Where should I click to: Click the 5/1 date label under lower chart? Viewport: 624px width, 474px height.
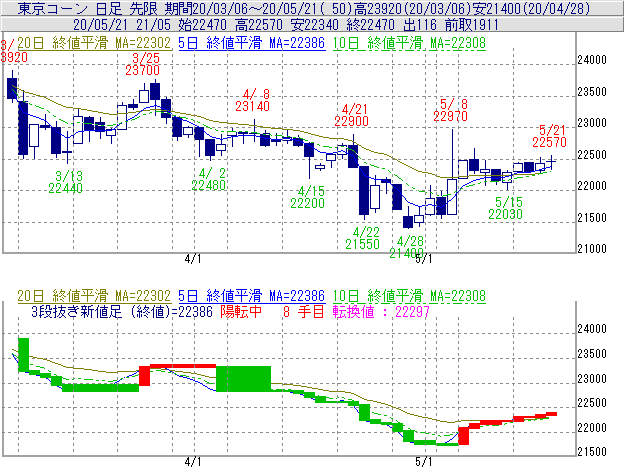(424, 462)
